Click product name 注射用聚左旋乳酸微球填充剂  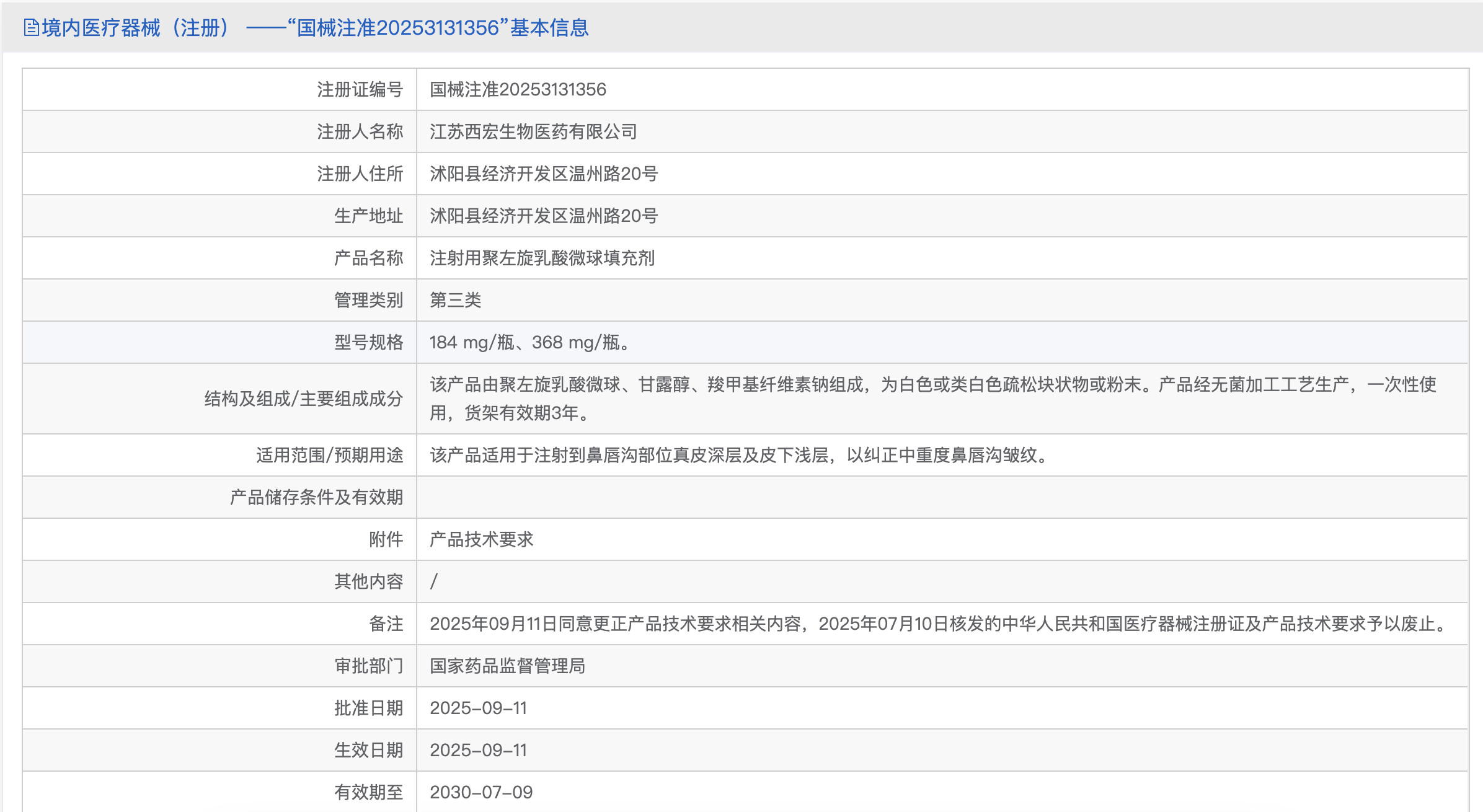click(x=542, y=258)
